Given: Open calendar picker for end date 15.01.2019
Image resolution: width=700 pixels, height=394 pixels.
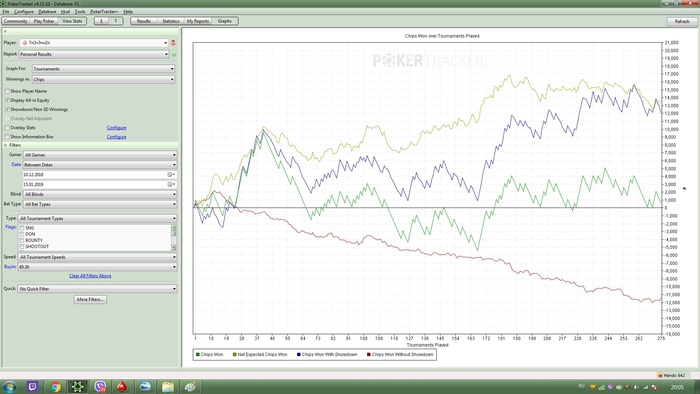Looking at the screenshot, I should pyautogui.click(x=170, y=184).
